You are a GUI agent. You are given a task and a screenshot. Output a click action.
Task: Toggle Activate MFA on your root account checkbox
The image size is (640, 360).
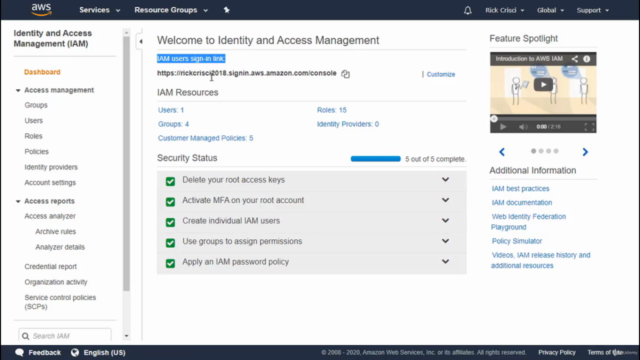(170, 202)
